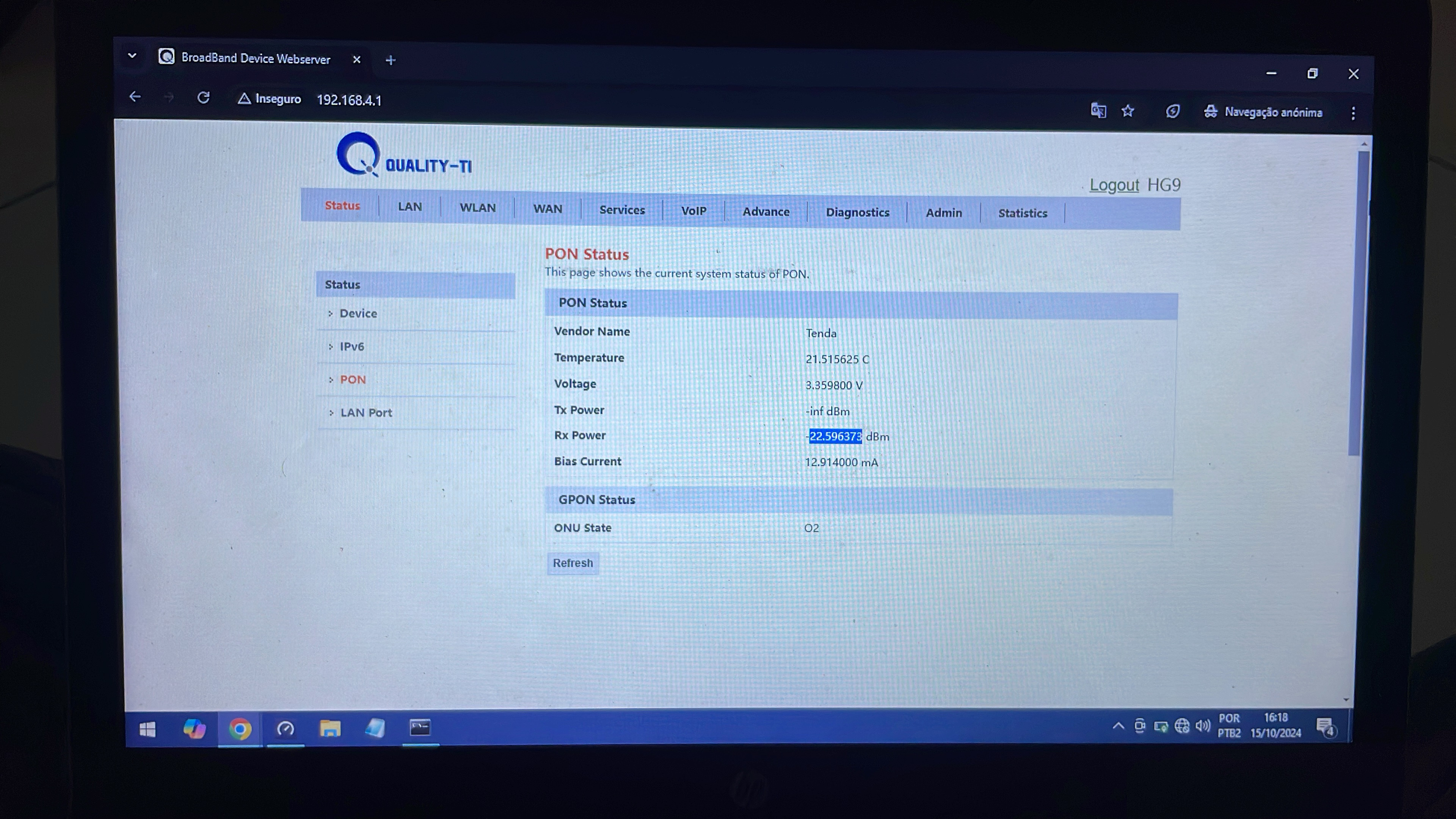Bookmark page with star icon
1456x819 pixels.
1128,111
